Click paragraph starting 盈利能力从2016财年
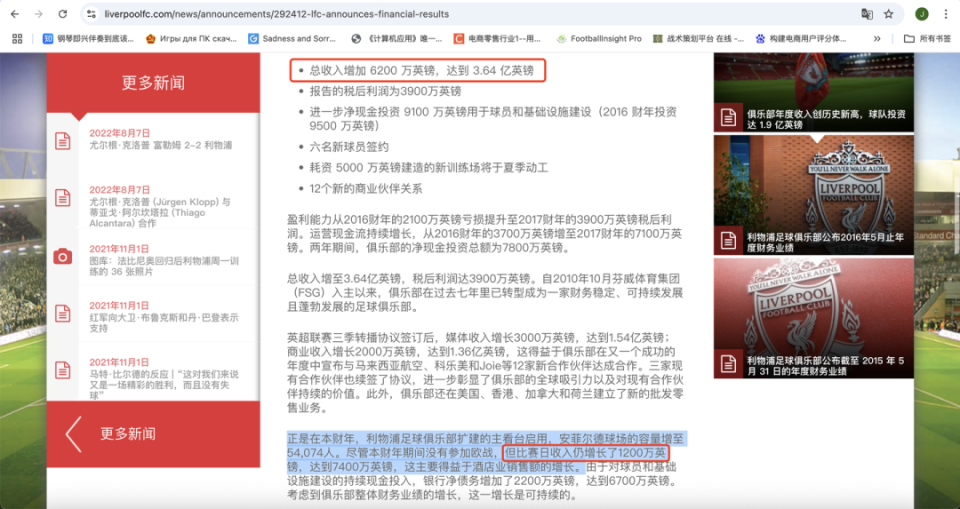The image size is (960, 509). 484,233
